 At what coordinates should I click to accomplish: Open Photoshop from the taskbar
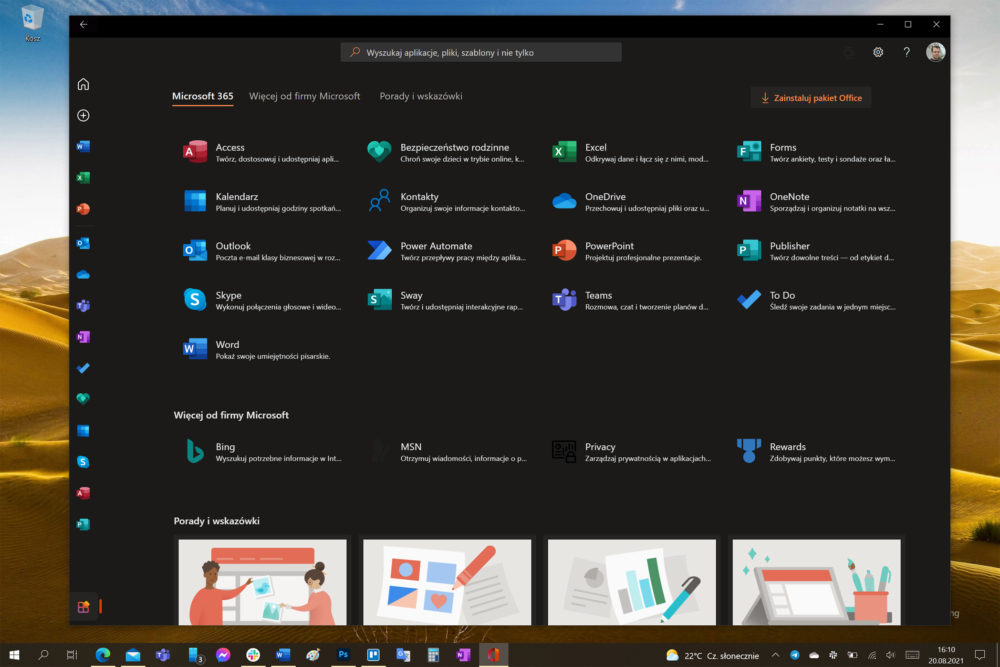pyautogui.click(x=343, y=655)
